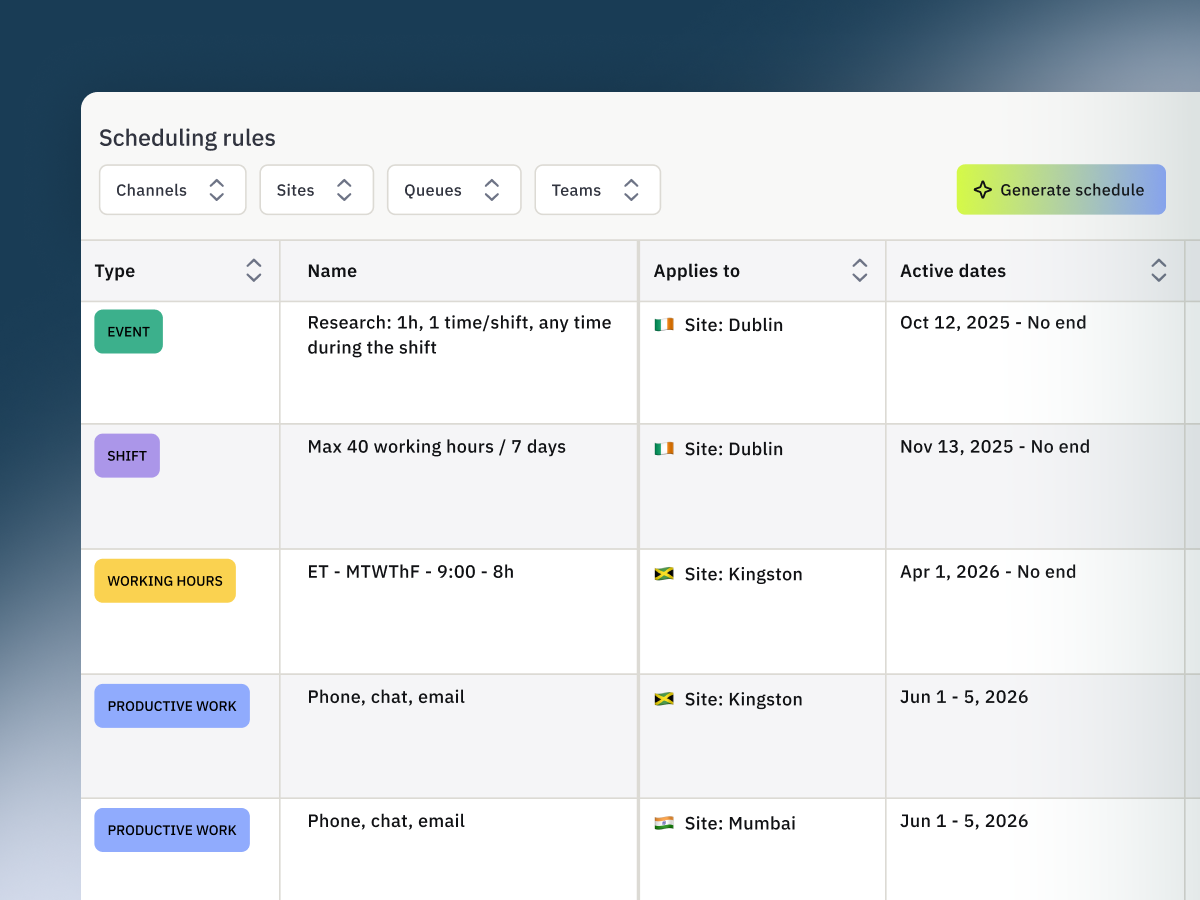
Task: Click the Site: Mumbai cell
Action: (741, 824)
